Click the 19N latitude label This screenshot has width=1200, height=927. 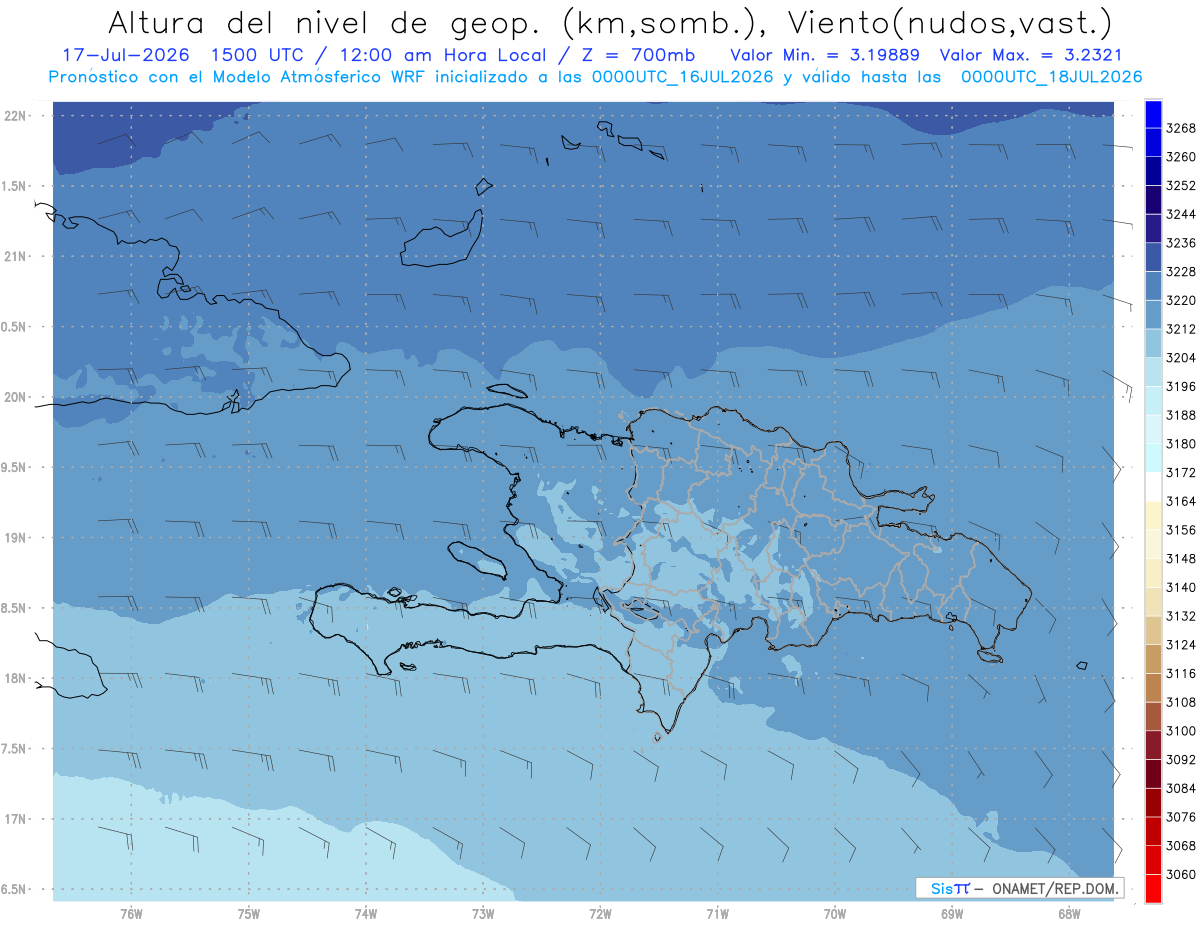point(17,538)
